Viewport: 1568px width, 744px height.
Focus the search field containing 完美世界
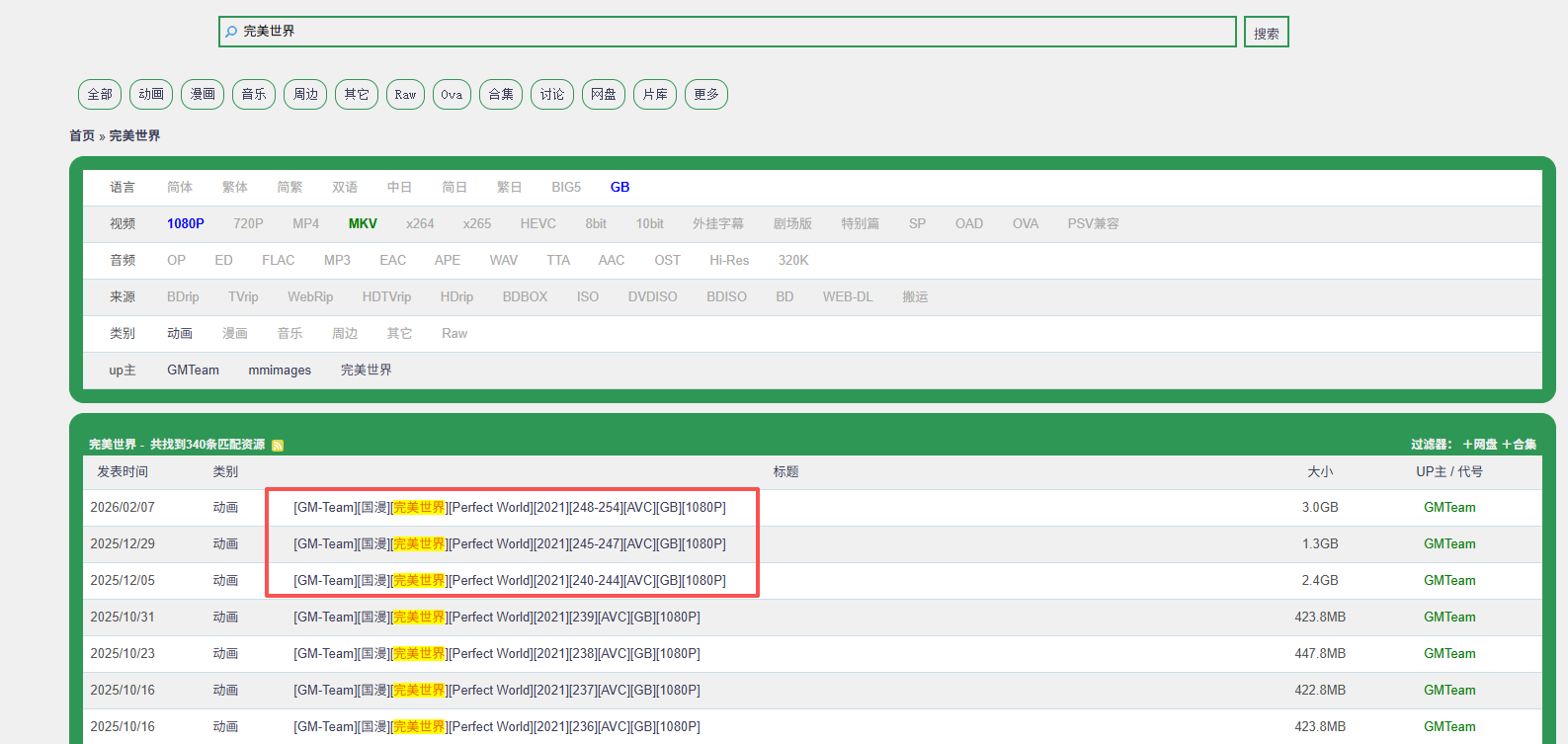tap(731, 32)
